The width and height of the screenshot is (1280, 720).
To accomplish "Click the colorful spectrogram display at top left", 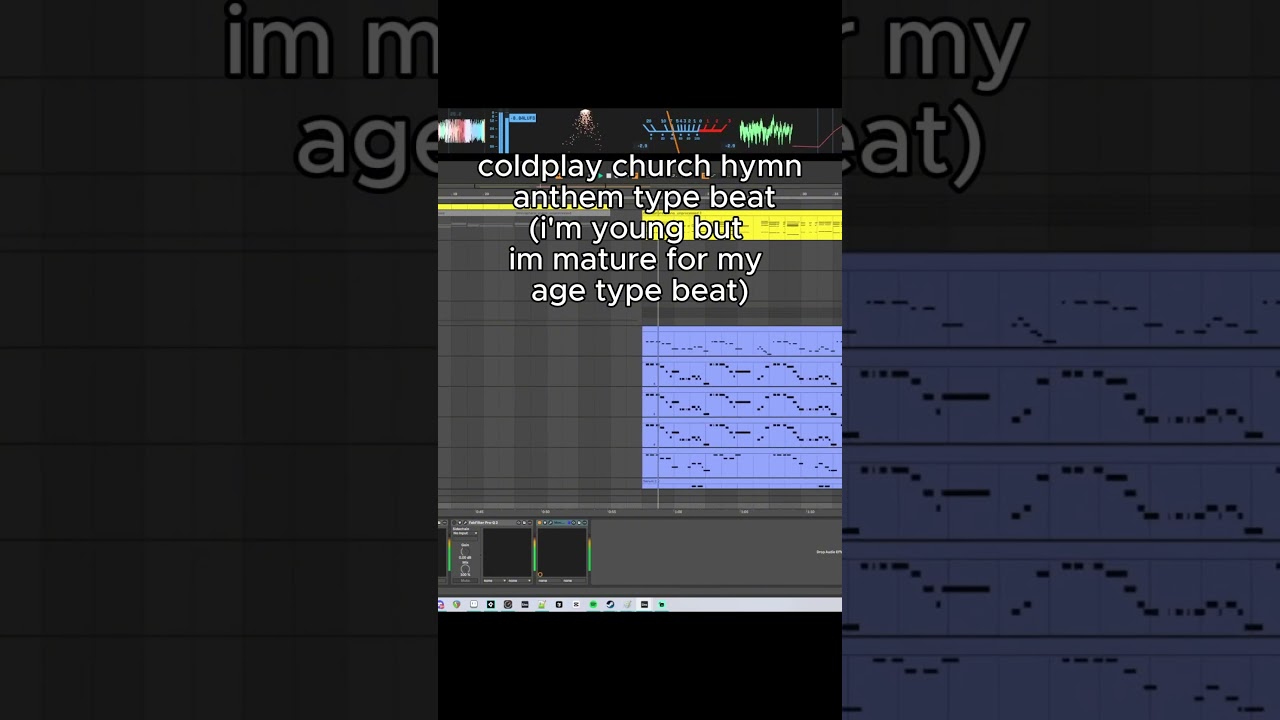I will (x=462, y=131).
